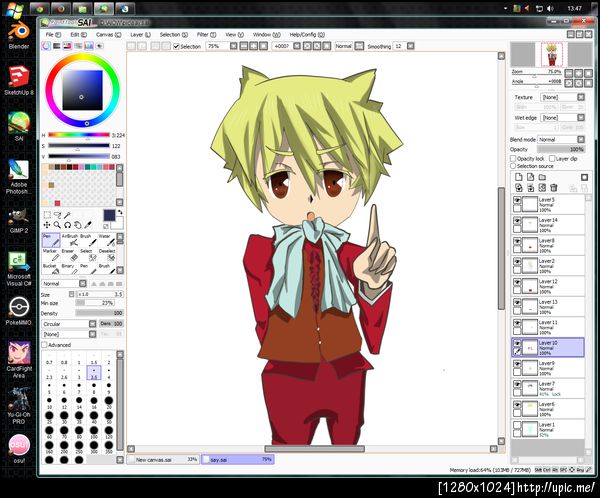
Task: Choose the Eraser tool
Action: (70, 255)
